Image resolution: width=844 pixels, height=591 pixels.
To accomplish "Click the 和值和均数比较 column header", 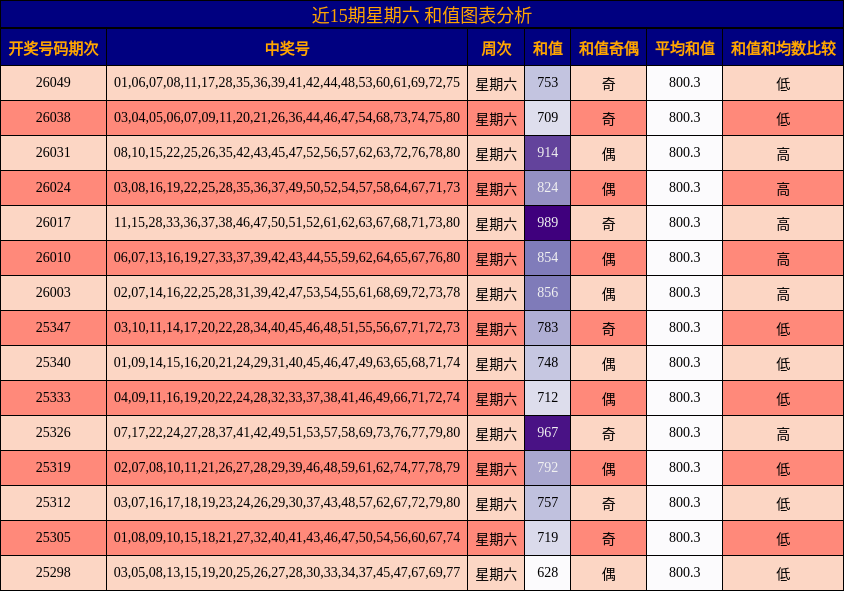I will click(x=783, y=45).
